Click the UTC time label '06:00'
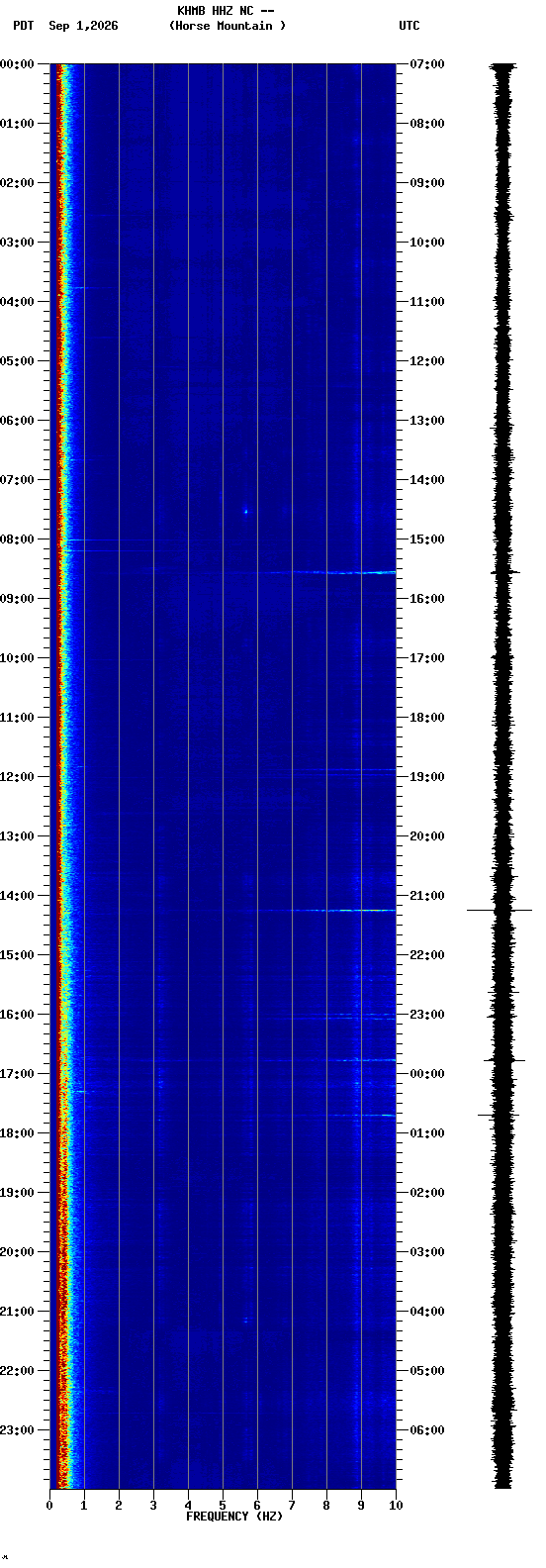The image size is (546, 1568). (427, 1430)
